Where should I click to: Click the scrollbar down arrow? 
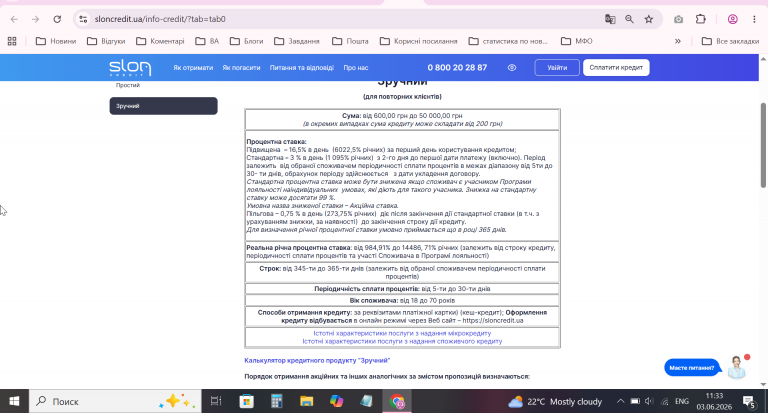(x=763, y=385)
